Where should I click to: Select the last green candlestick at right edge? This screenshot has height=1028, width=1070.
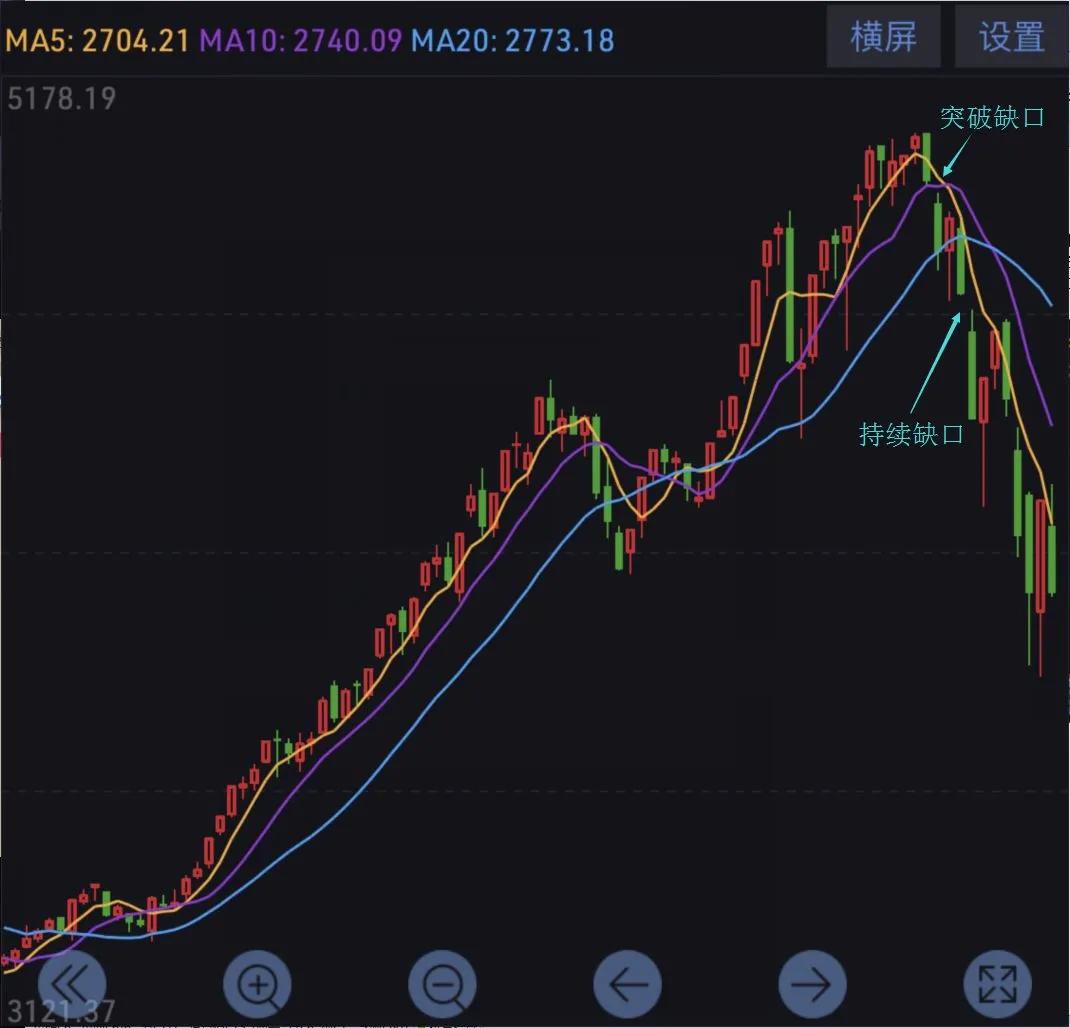pos(1051,558)
